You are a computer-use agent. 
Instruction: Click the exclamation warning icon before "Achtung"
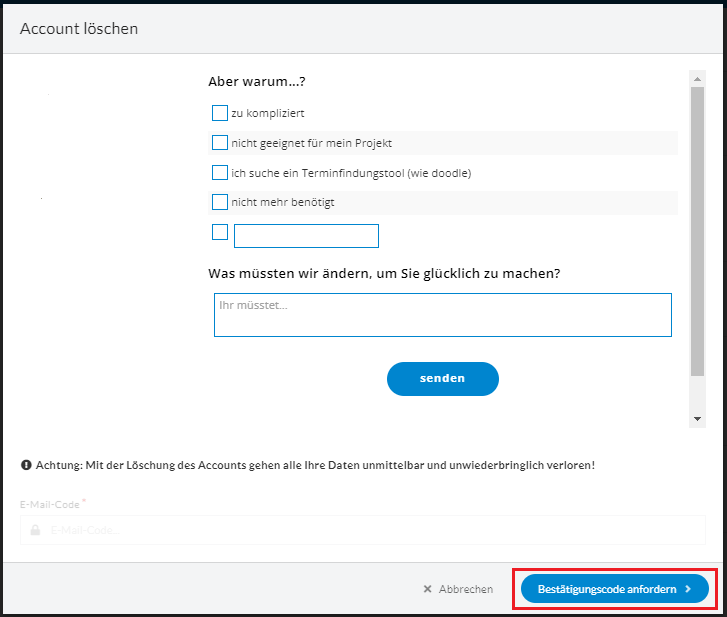26,466
